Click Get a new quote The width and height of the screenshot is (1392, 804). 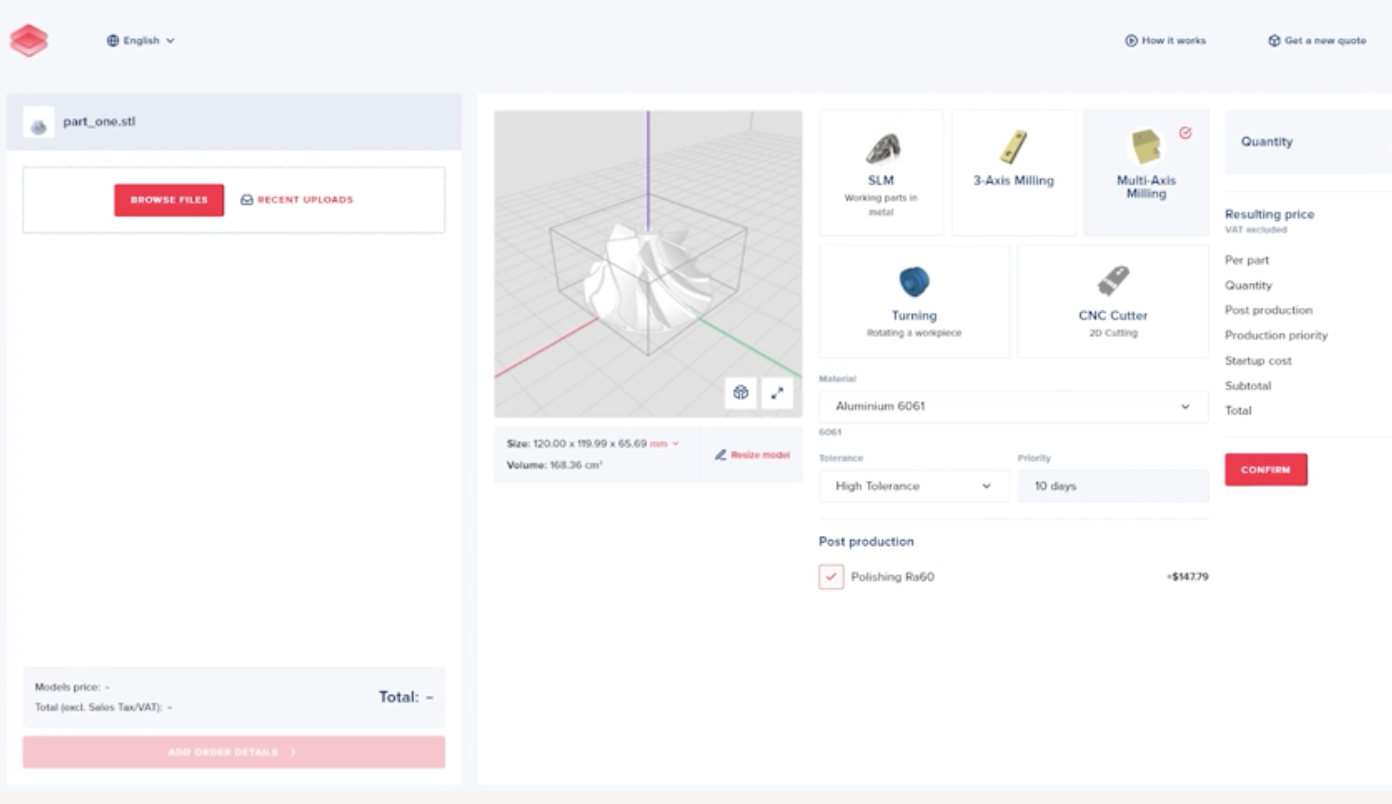coord(1316,41)
